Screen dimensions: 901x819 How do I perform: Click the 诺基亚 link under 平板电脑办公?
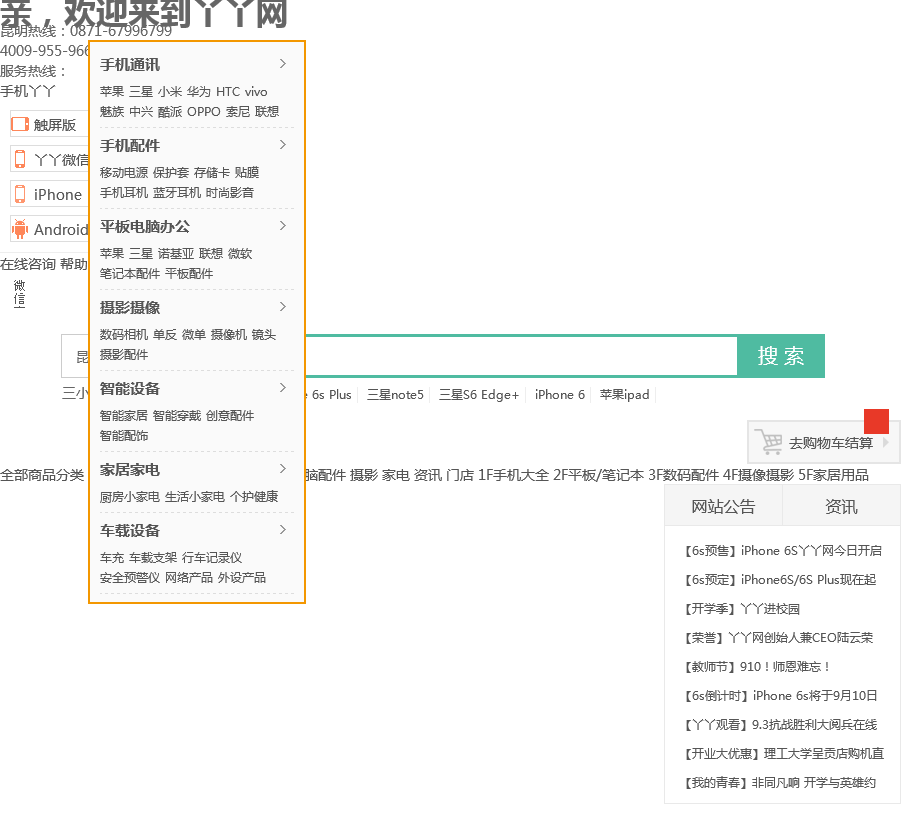(x=176, y=253)
